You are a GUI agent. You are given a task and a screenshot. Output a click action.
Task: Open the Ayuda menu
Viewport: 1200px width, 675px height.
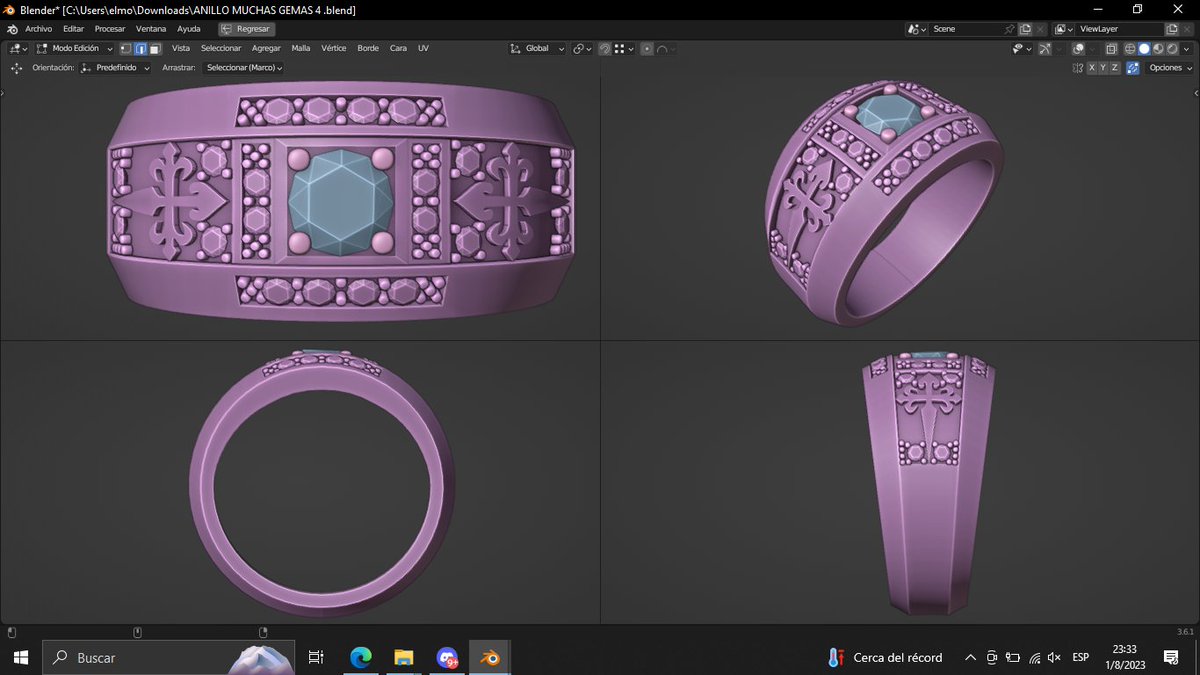[188, 29]
